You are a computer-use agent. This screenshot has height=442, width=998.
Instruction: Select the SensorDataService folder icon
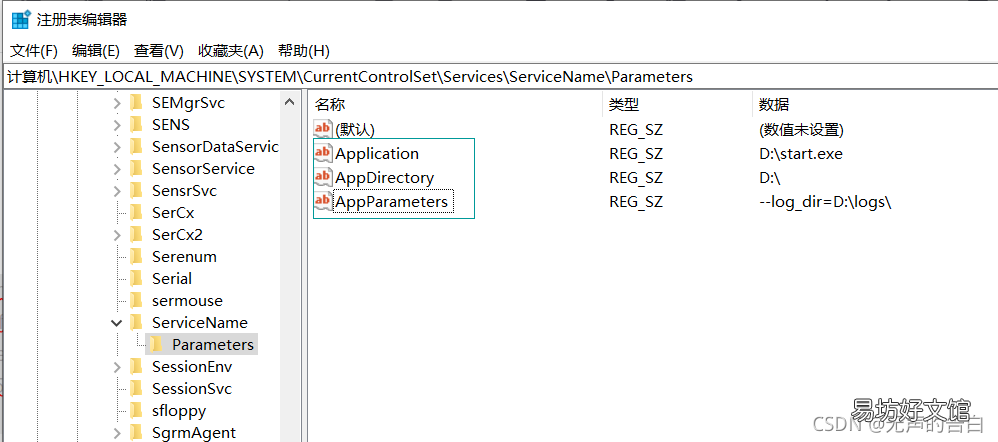tap(136, 146)
